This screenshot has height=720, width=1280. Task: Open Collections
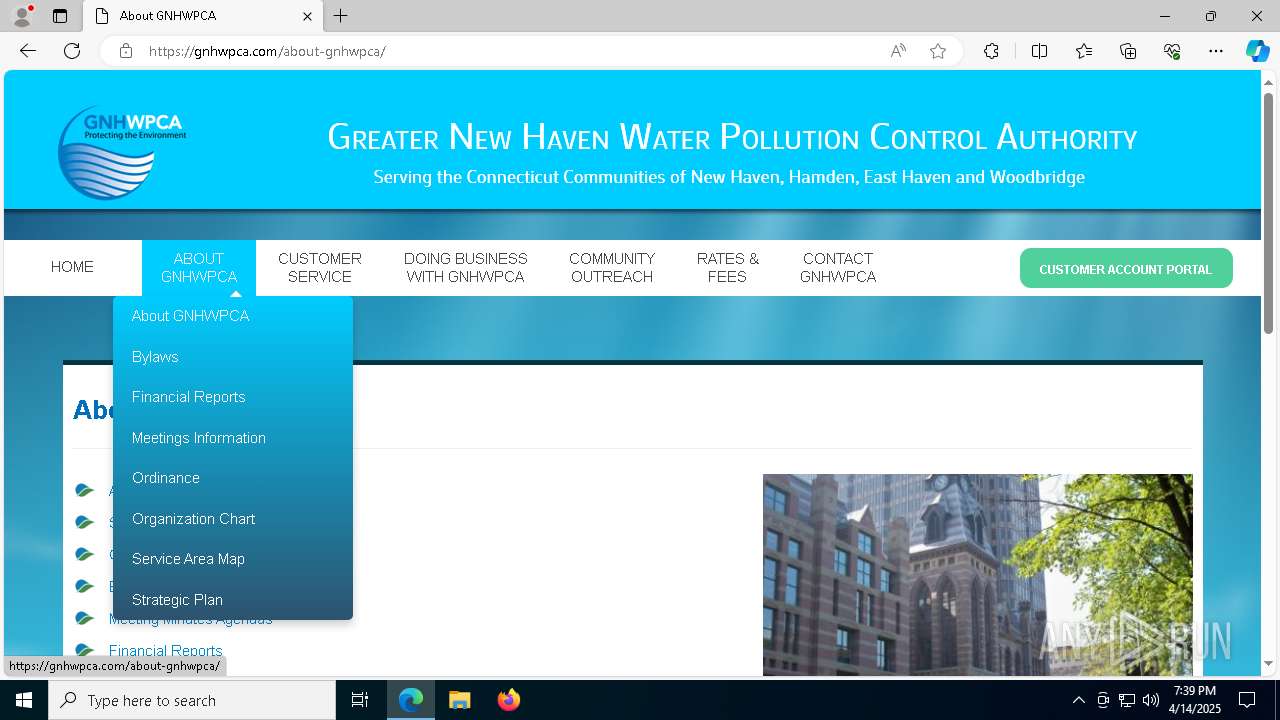[x=1128, y=51]
